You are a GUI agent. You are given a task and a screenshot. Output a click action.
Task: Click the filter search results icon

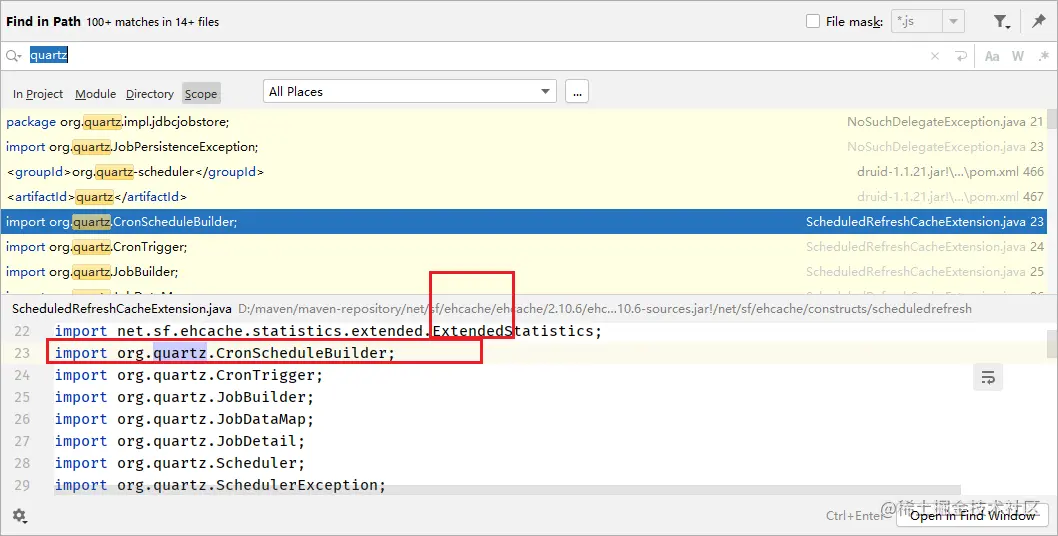click(x=1002, y=22)
